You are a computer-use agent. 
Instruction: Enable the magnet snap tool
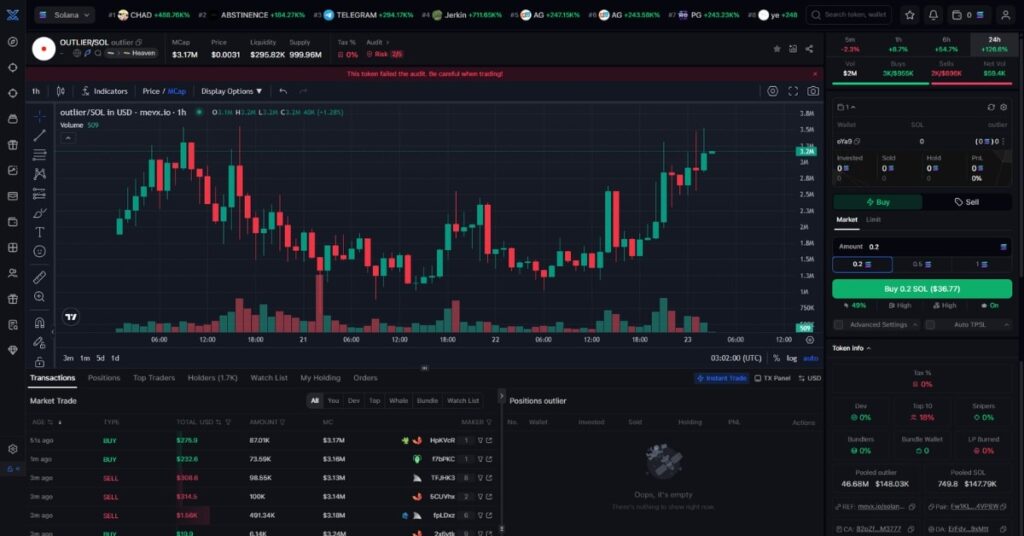click(40, 323)
